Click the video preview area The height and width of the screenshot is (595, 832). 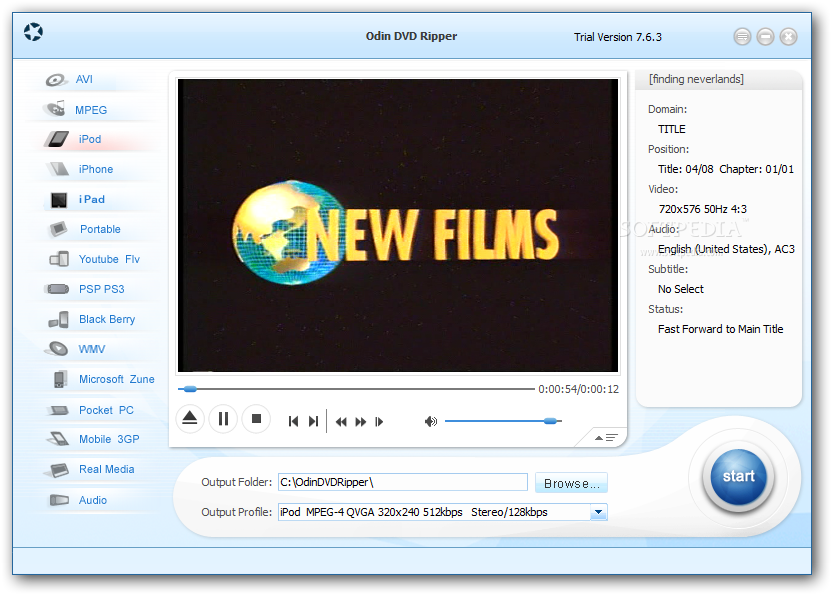point(398,226)
